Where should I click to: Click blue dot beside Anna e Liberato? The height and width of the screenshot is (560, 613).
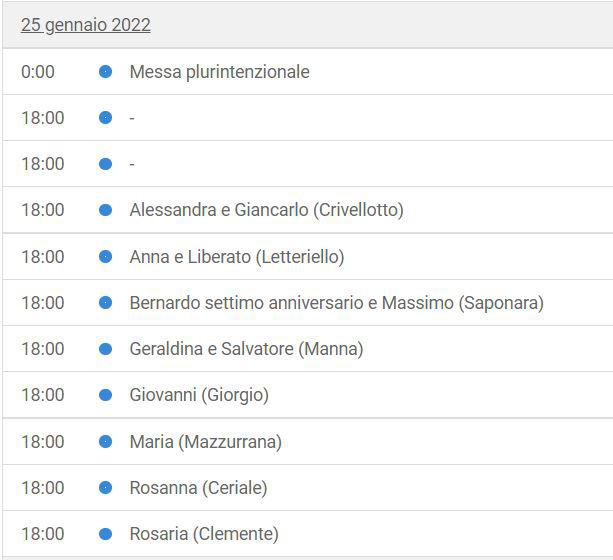[x=106, y=257]
